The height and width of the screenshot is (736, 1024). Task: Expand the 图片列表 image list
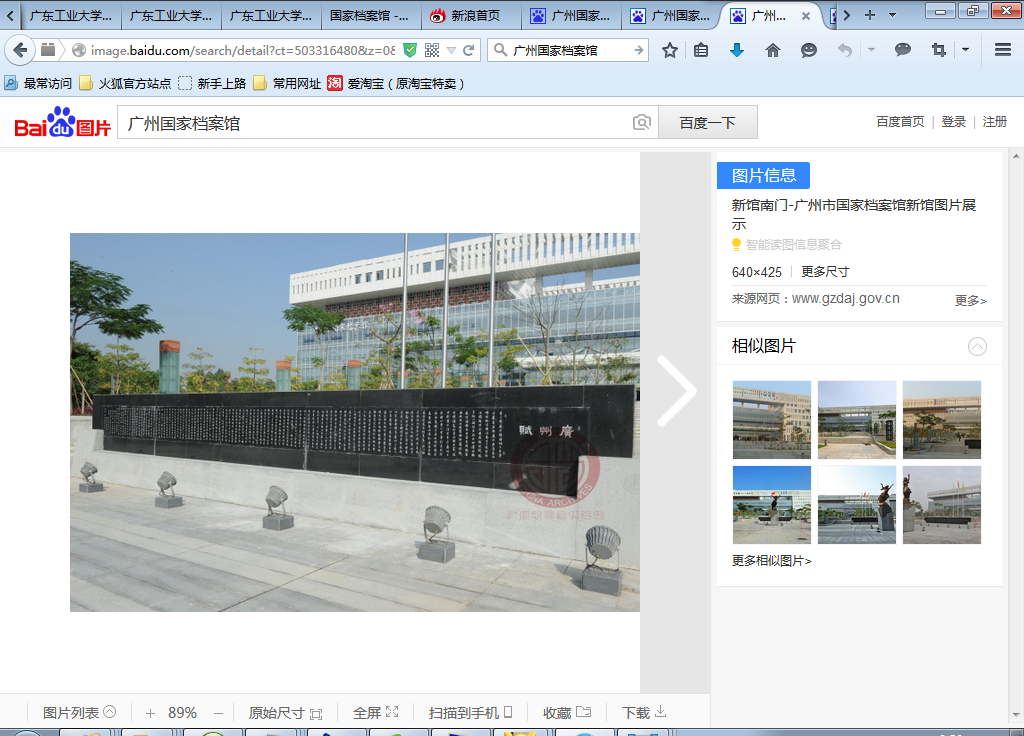[79, 713]
